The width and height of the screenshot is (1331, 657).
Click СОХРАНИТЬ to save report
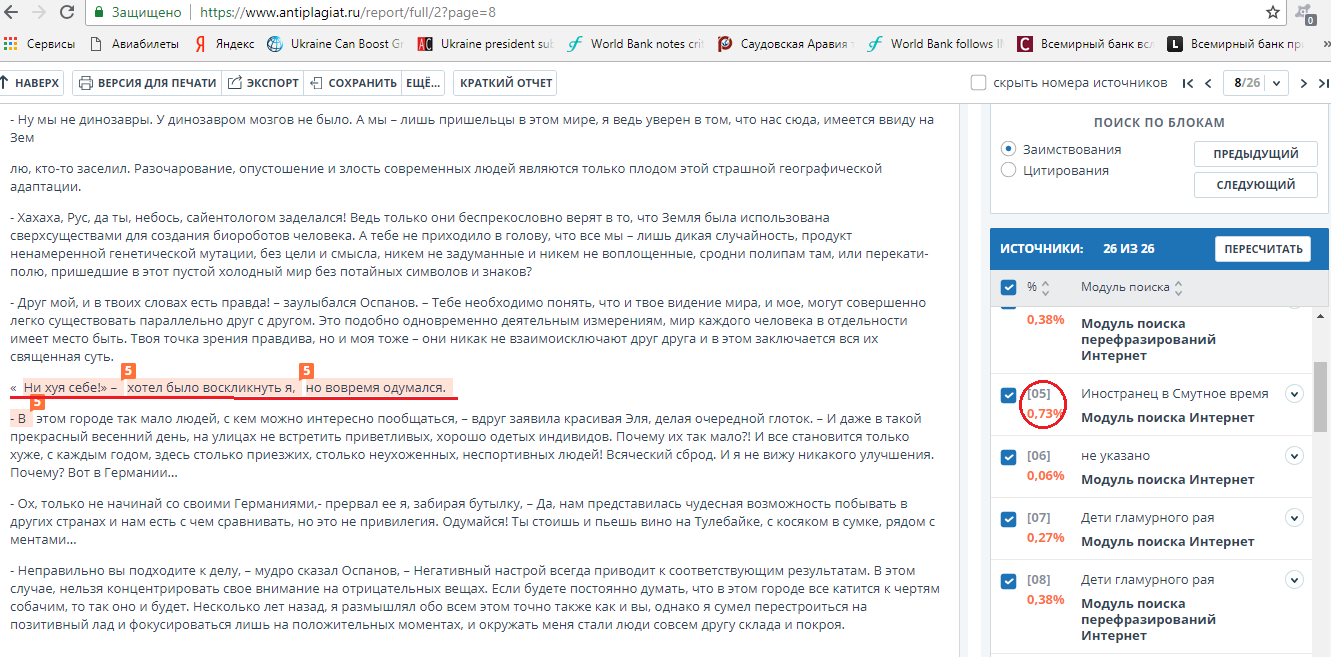pyautogui.click(x=353, y=83)
